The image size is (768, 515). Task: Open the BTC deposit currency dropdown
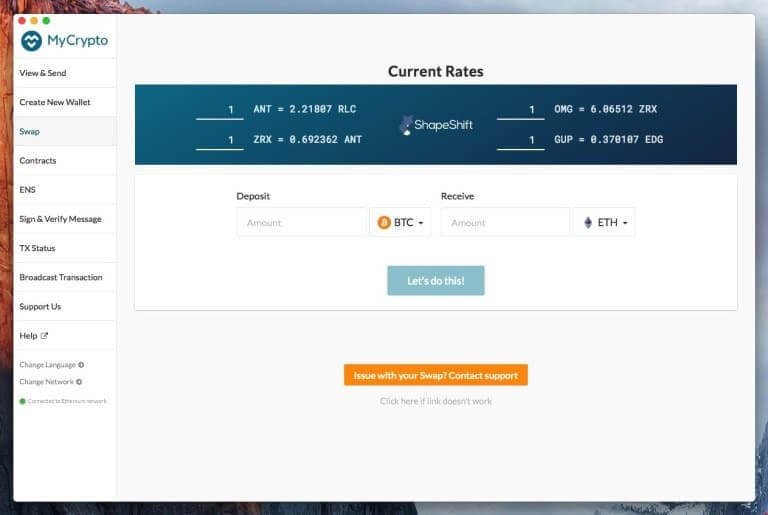pos(401,222)
